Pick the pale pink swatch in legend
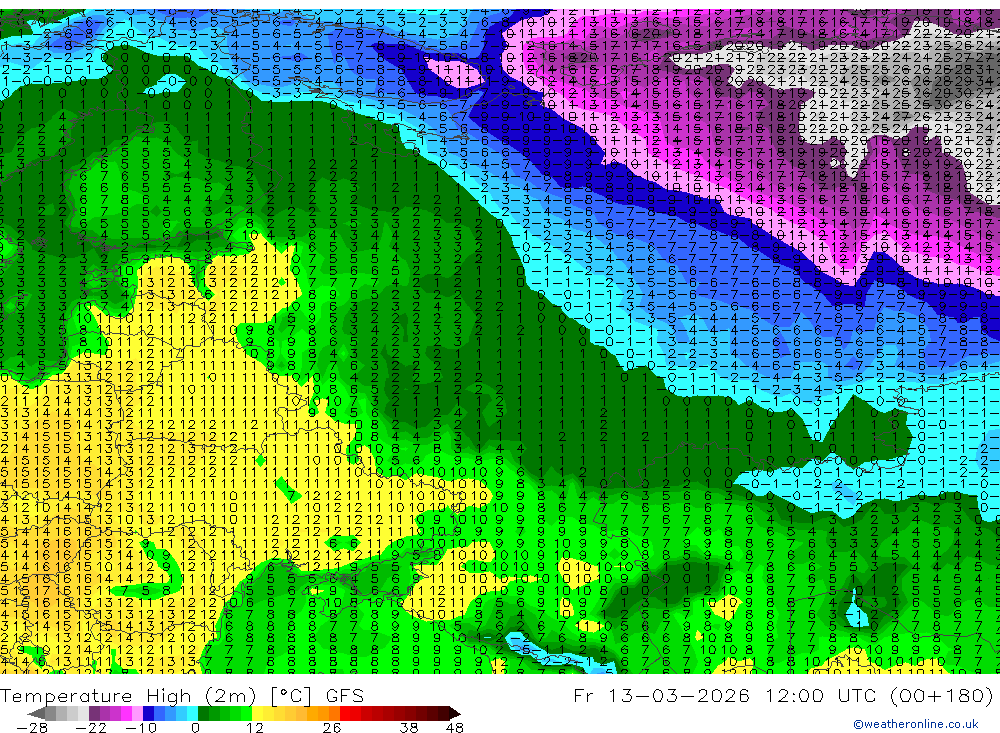1000x733 pixels. tap(137, 714)
